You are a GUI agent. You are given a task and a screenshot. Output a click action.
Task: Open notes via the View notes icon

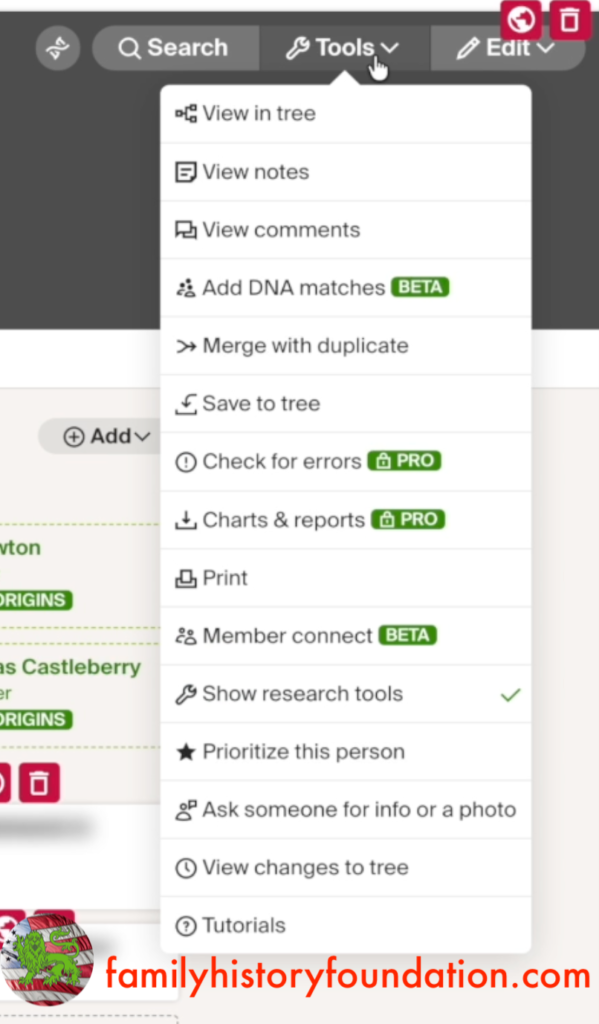[187, 171]
